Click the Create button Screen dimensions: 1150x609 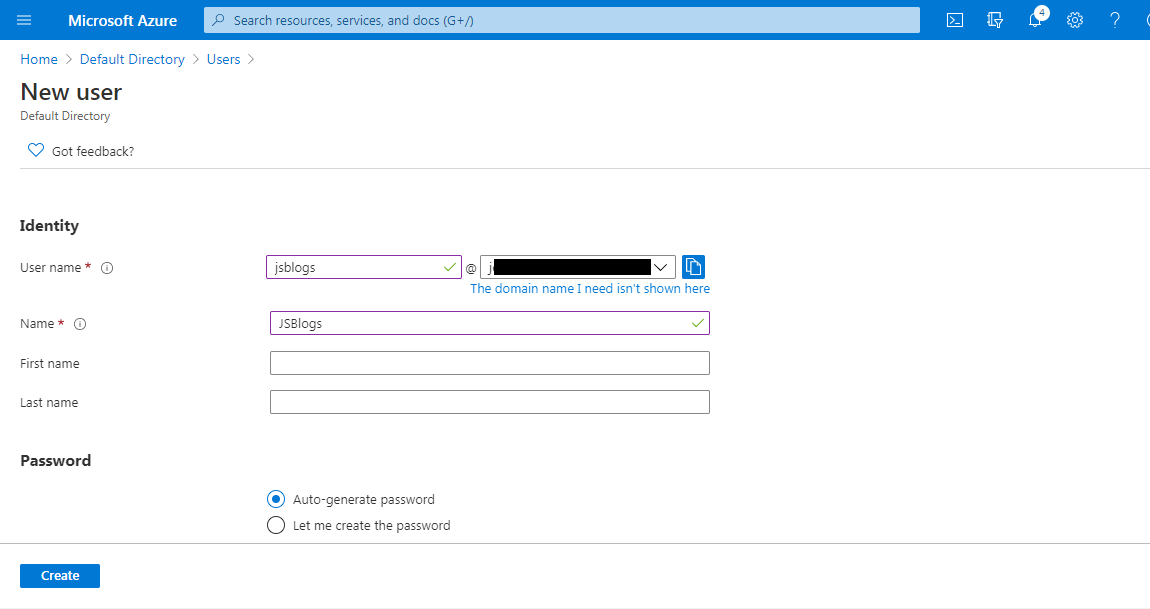tap(60, 576)
